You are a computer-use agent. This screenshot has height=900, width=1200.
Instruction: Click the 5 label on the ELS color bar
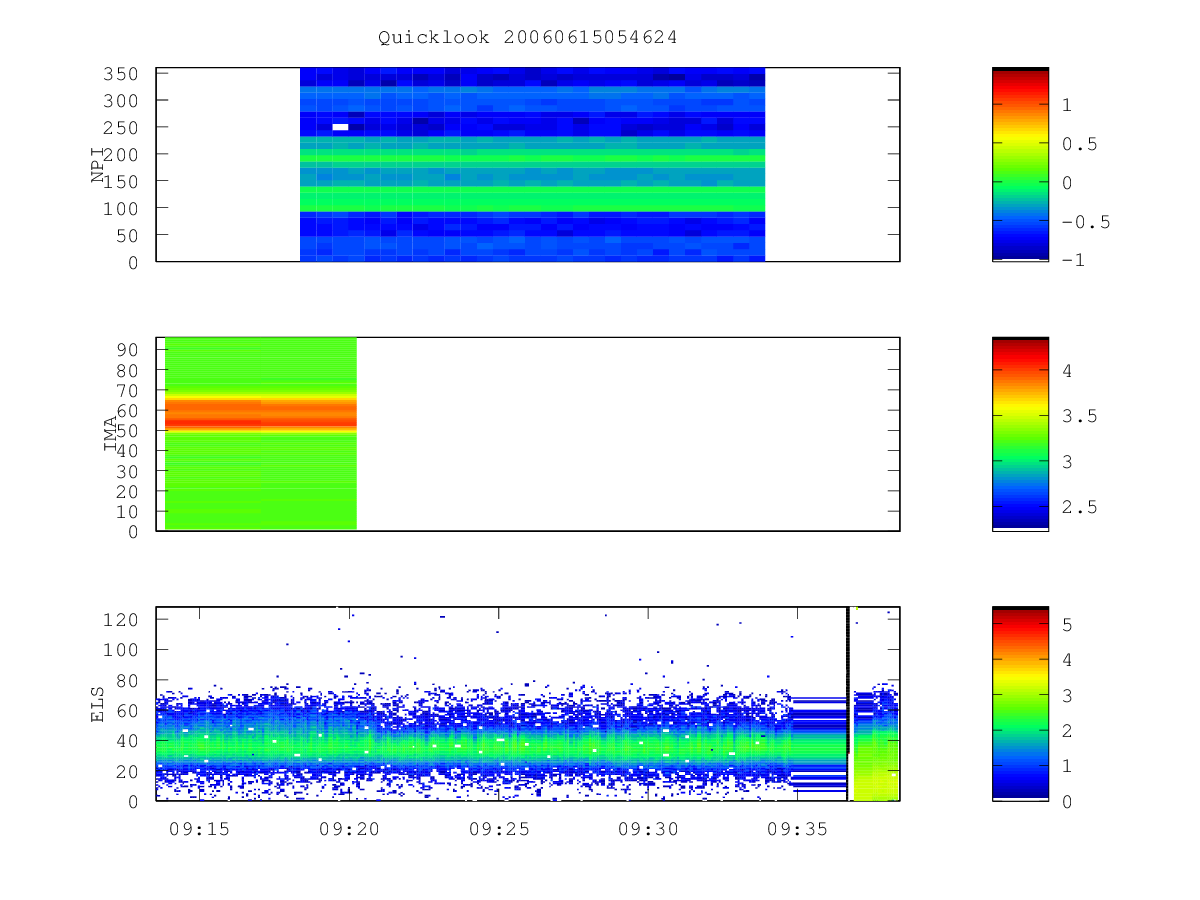[x=1068, y=624]
